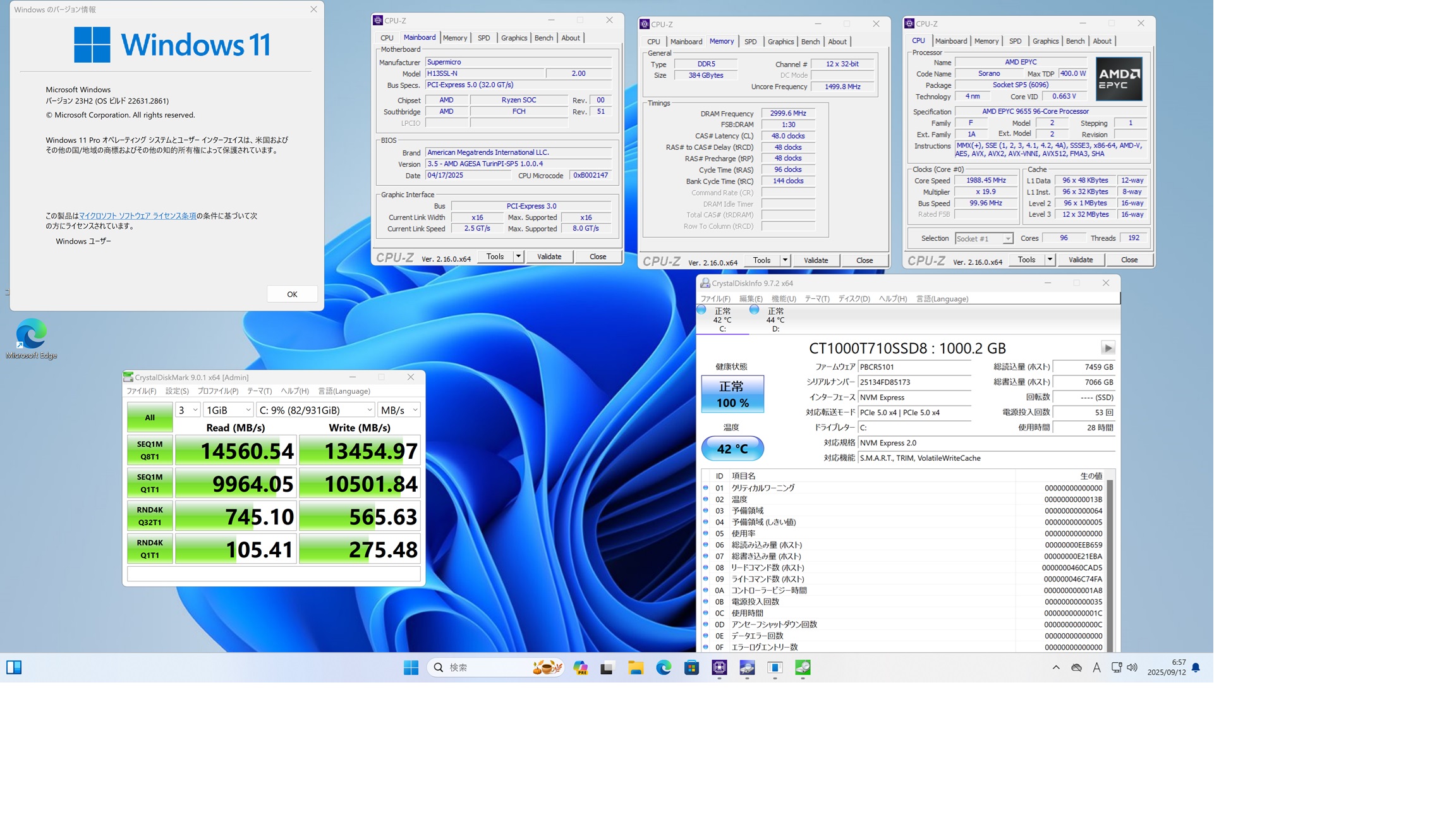Click the next disk arrow in CrystalDiskInfo
This screenshot has width=1456, height=819.
click(1107, 348)
